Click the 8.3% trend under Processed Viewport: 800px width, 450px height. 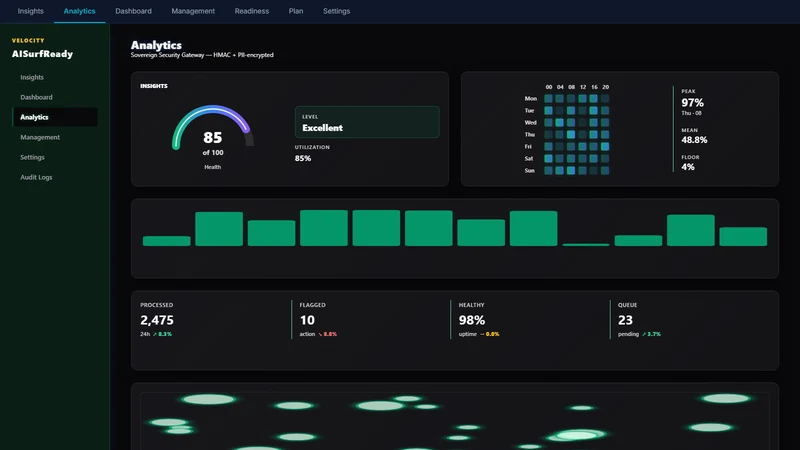(x=163, y=334)
